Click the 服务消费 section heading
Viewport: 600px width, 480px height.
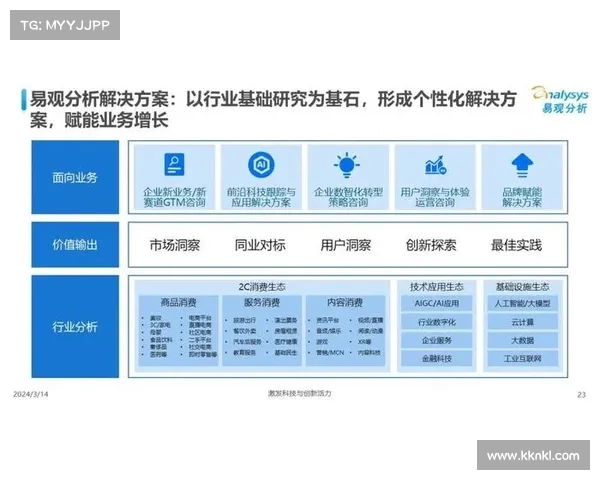(x=262, y=303)
